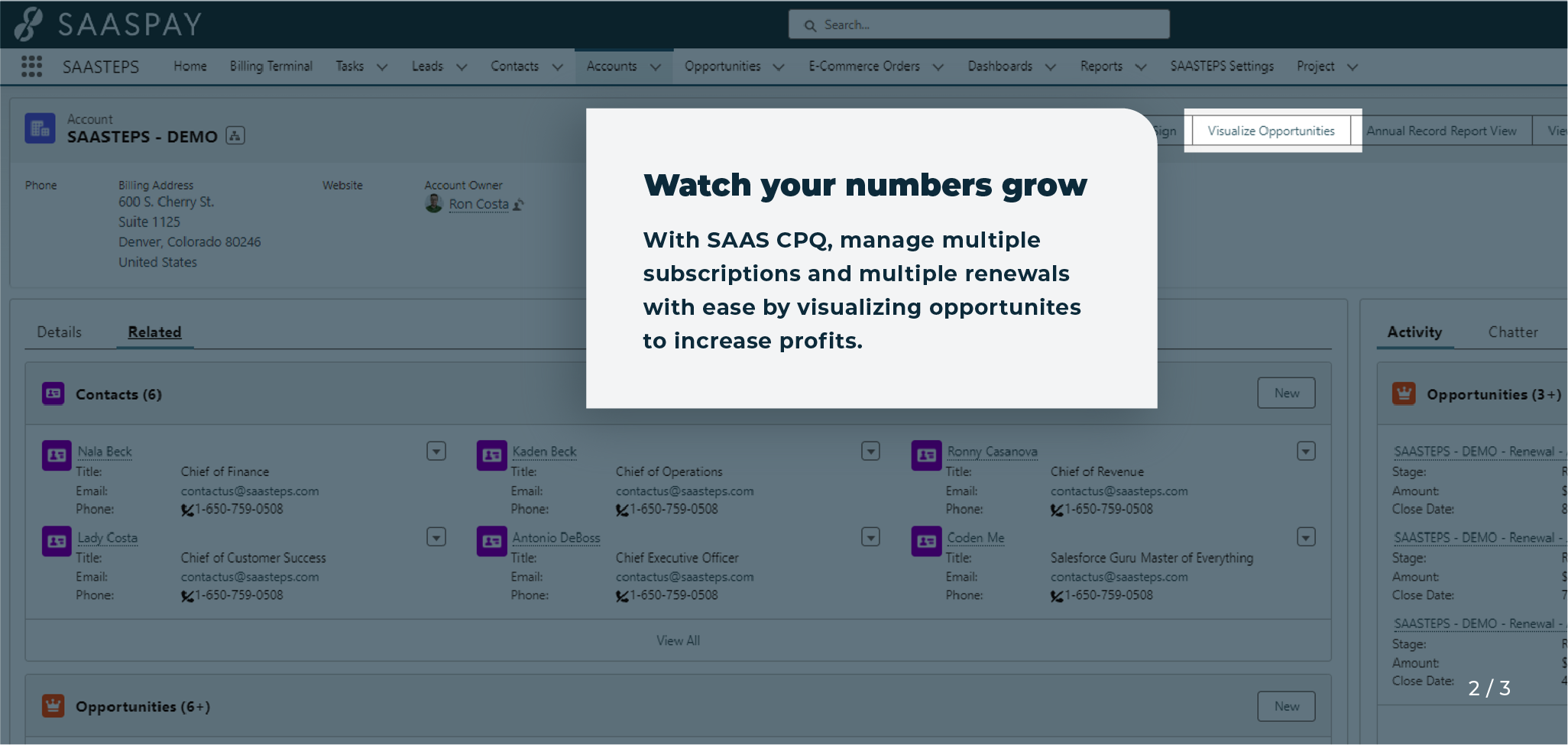Click the SAASPAY logo icon

[29, 24]
